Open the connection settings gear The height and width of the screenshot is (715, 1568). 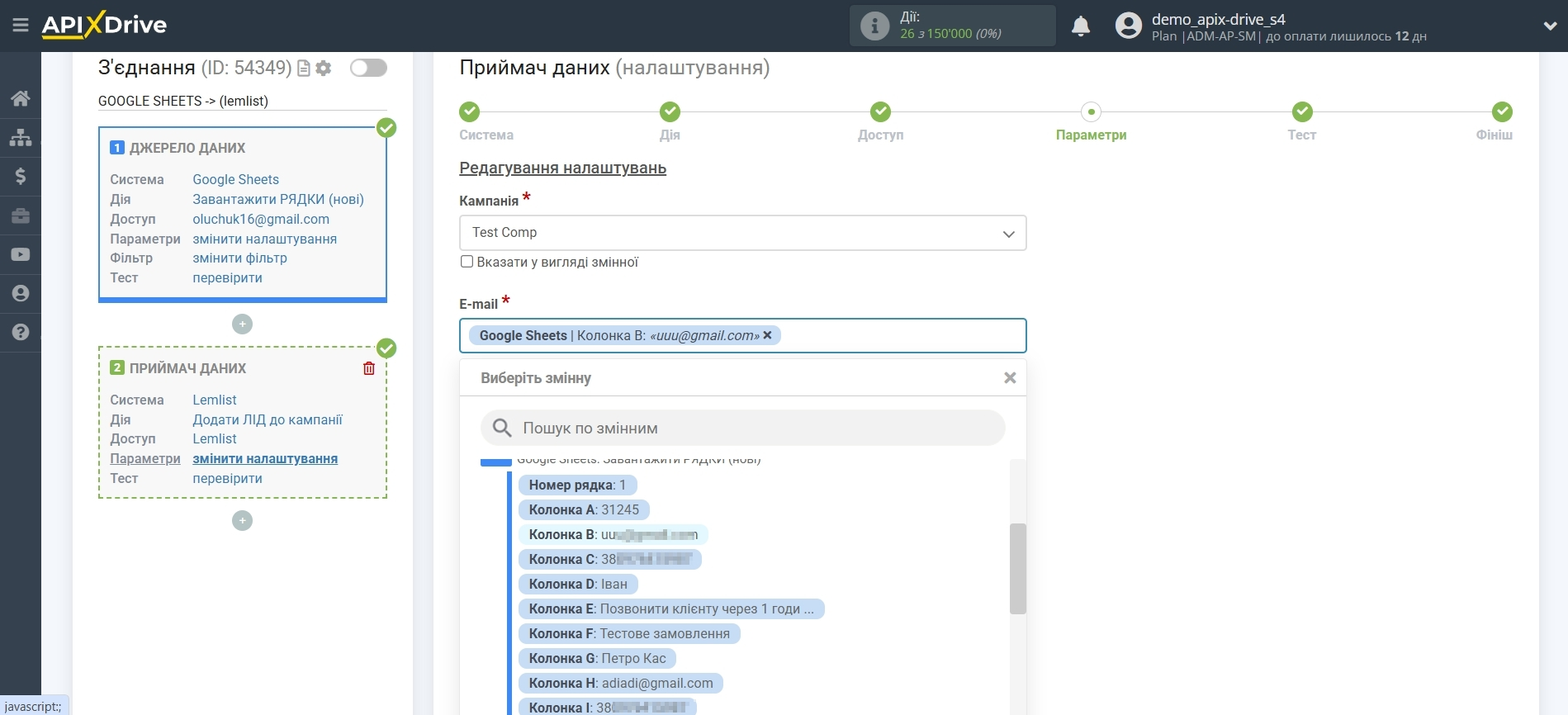tap(324, 69)
